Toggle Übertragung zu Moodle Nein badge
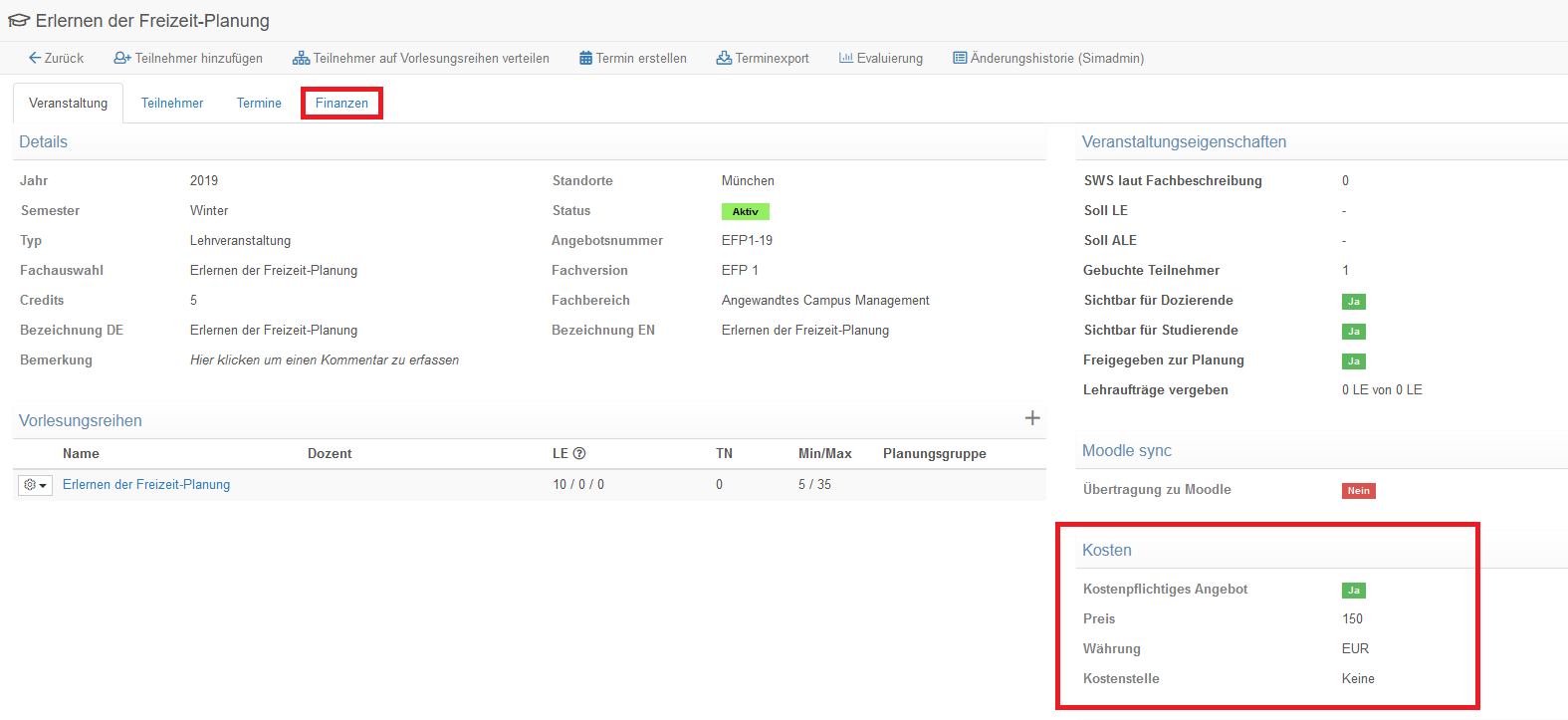This screenshot has height=720, width=1568. (x=1358, y=490)
